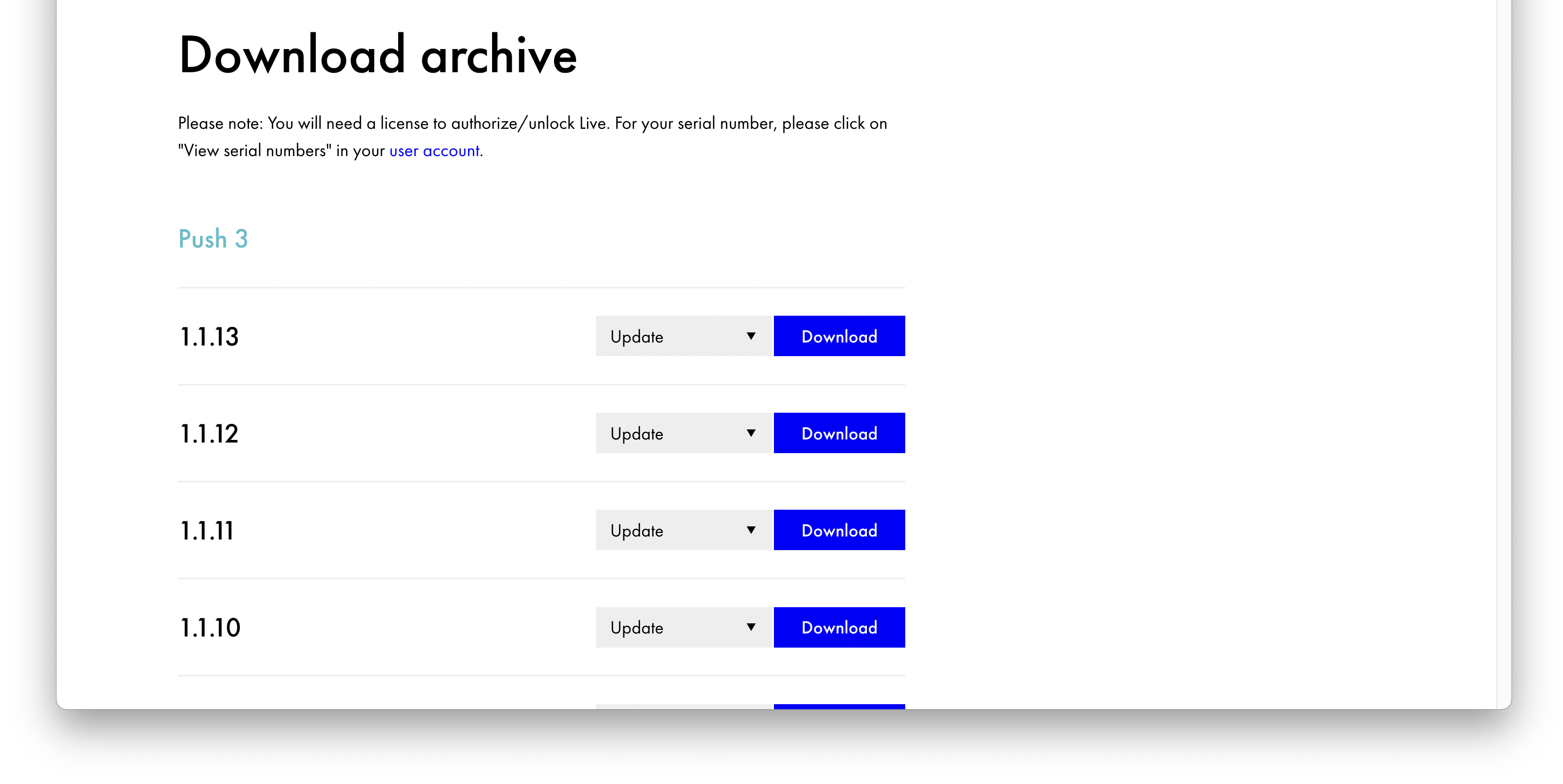Click the arrow on the 1.1.13 Update dropdown

click(751, 336)
